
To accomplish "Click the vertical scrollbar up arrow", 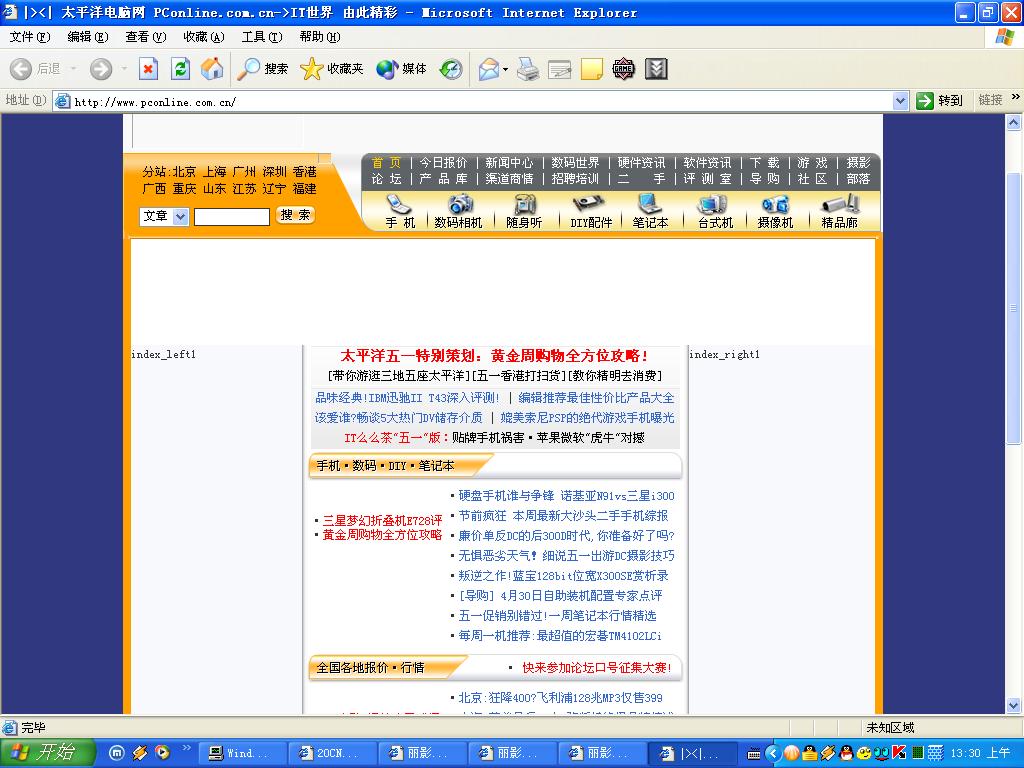I will [1014, 122].
